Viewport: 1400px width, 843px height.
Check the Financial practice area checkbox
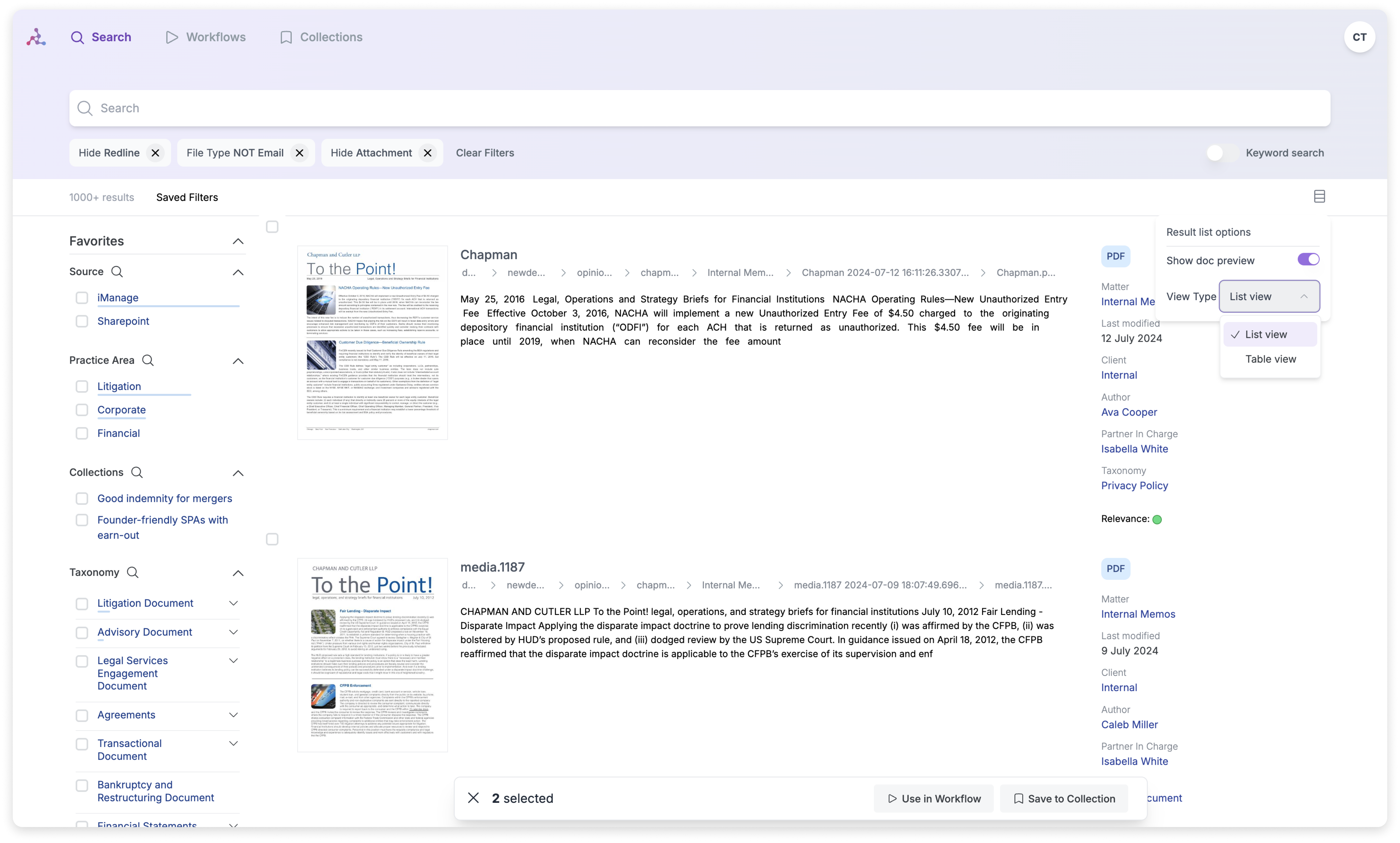coord(82,433)
